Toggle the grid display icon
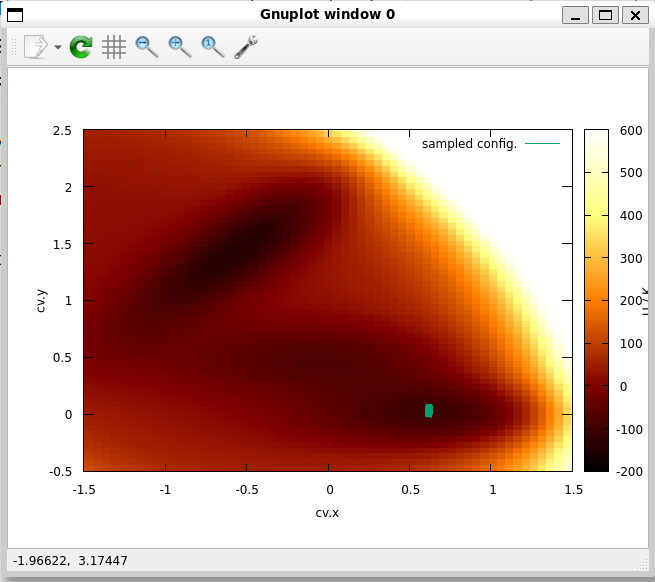655x582 pixels. tap(114, 47)
